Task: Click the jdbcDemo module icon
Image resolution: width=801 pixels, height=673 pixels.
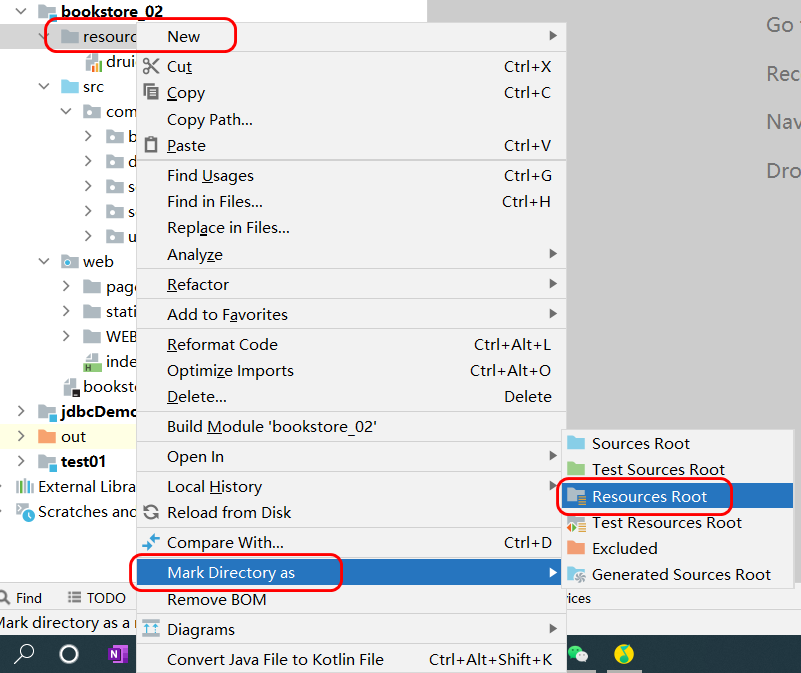Action: [x=48, y=412]
